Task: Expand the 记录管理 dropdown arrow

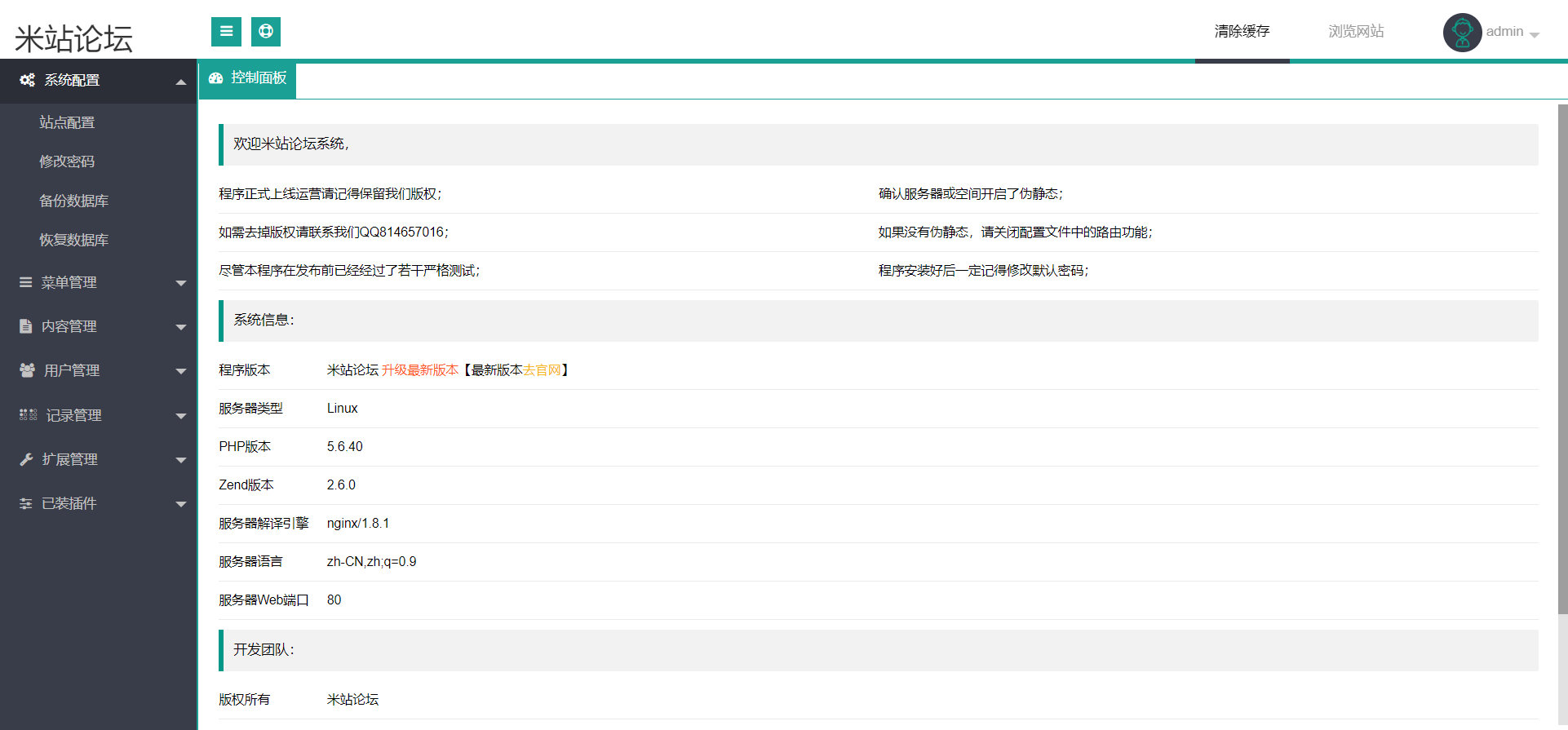Action: (181, 416)
